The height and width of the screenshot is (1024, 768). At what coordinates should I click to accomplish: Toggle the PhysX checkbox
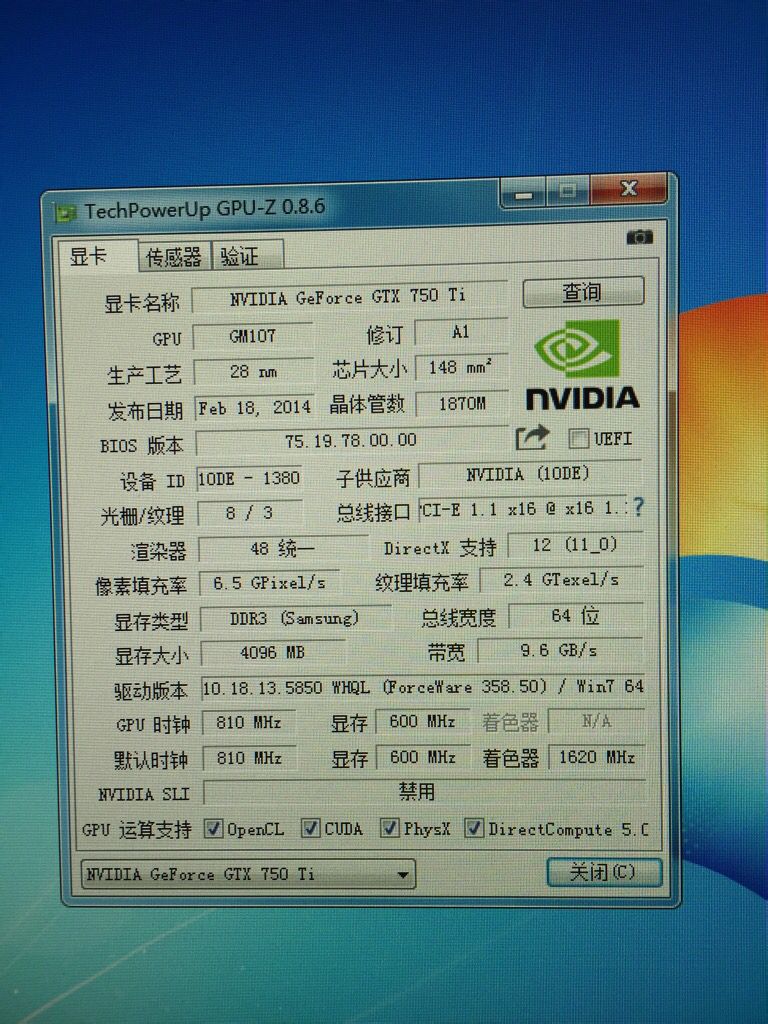pyautogui.click(x=390, y=828)
